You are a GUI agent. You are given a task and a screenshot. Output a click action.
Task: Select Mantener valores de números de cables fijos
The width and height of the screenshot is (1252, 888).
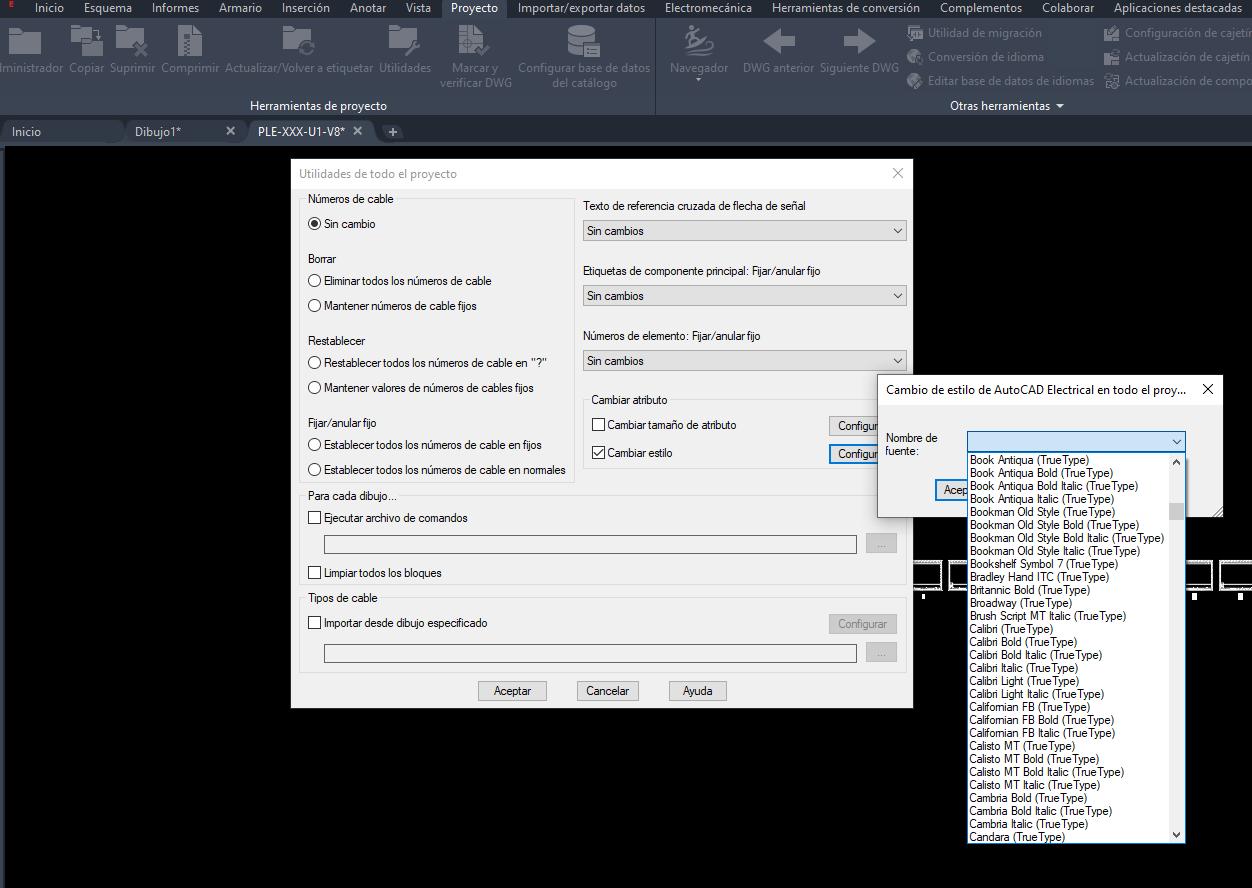point(315,388)
